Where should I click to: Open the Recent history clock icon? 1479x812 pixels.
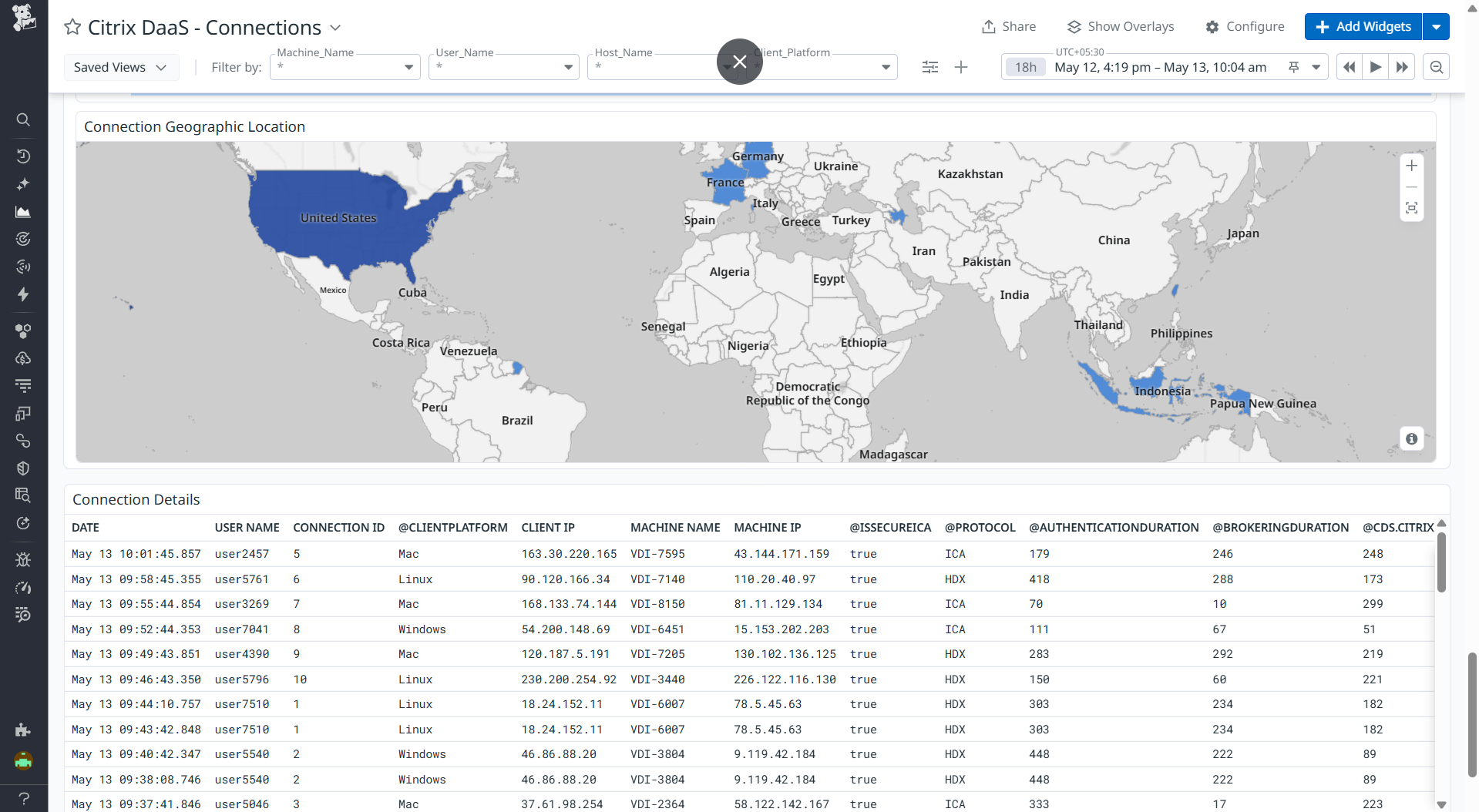pos(23,156)
